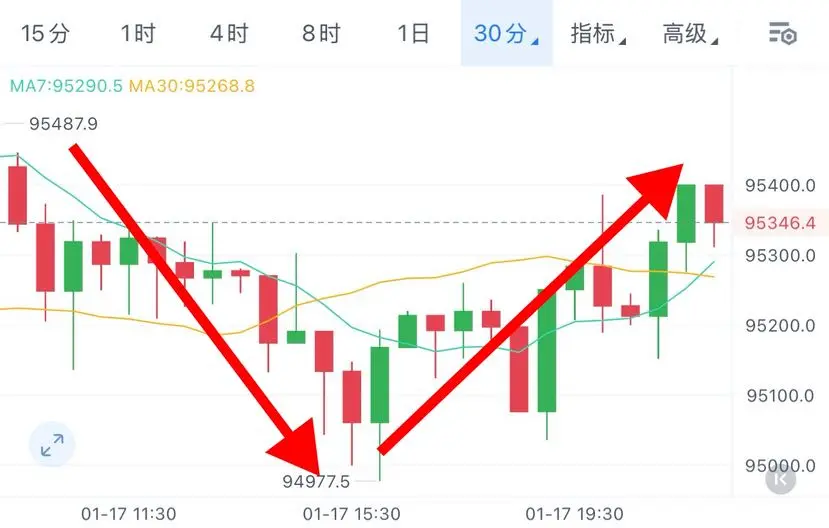829x528 pixels.
Task: Click the 01-17 19:30 time label
Action: [x=575, y=514]
